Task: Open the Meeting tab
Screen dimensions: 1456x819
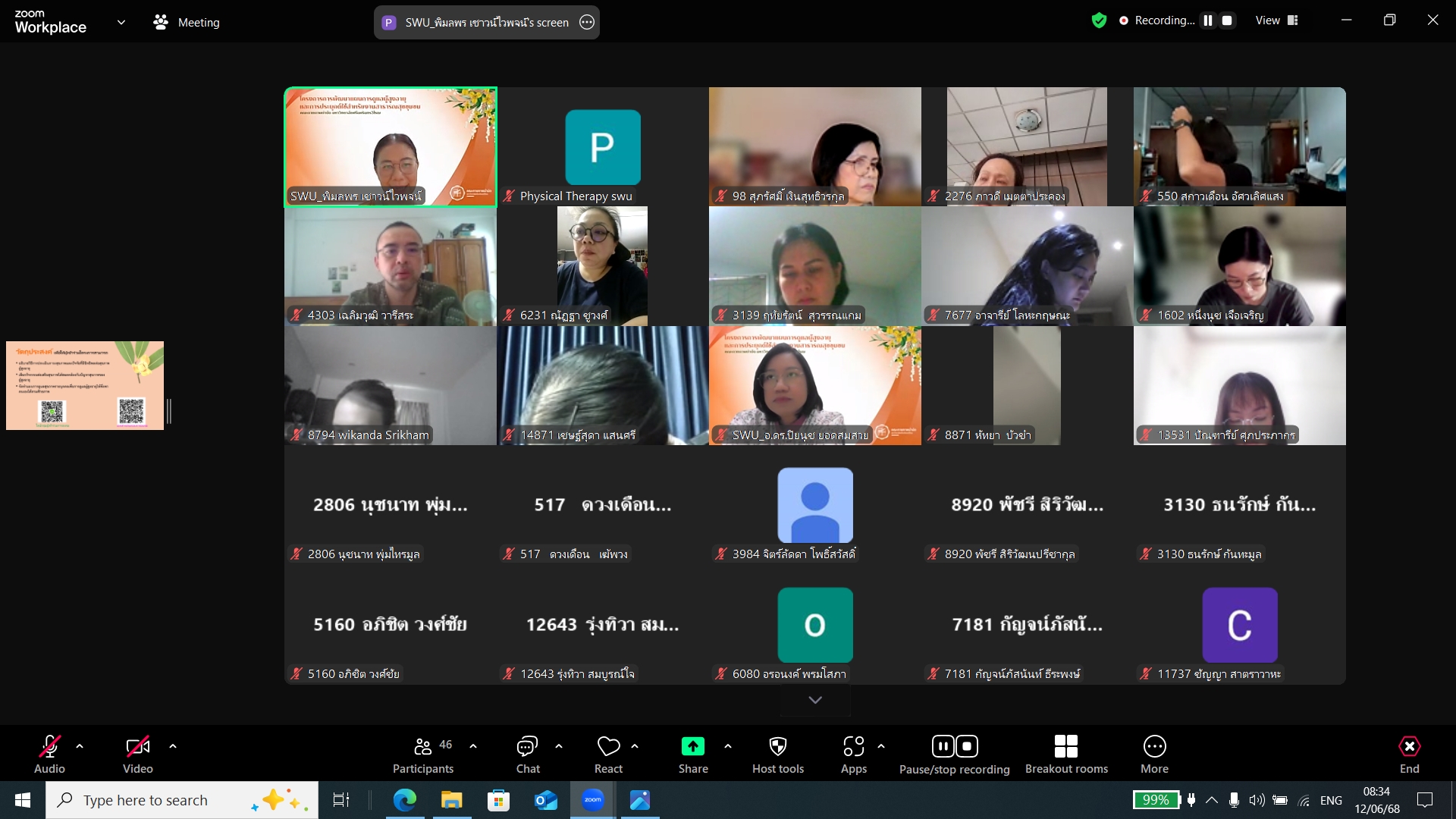Action: (187, 23)
